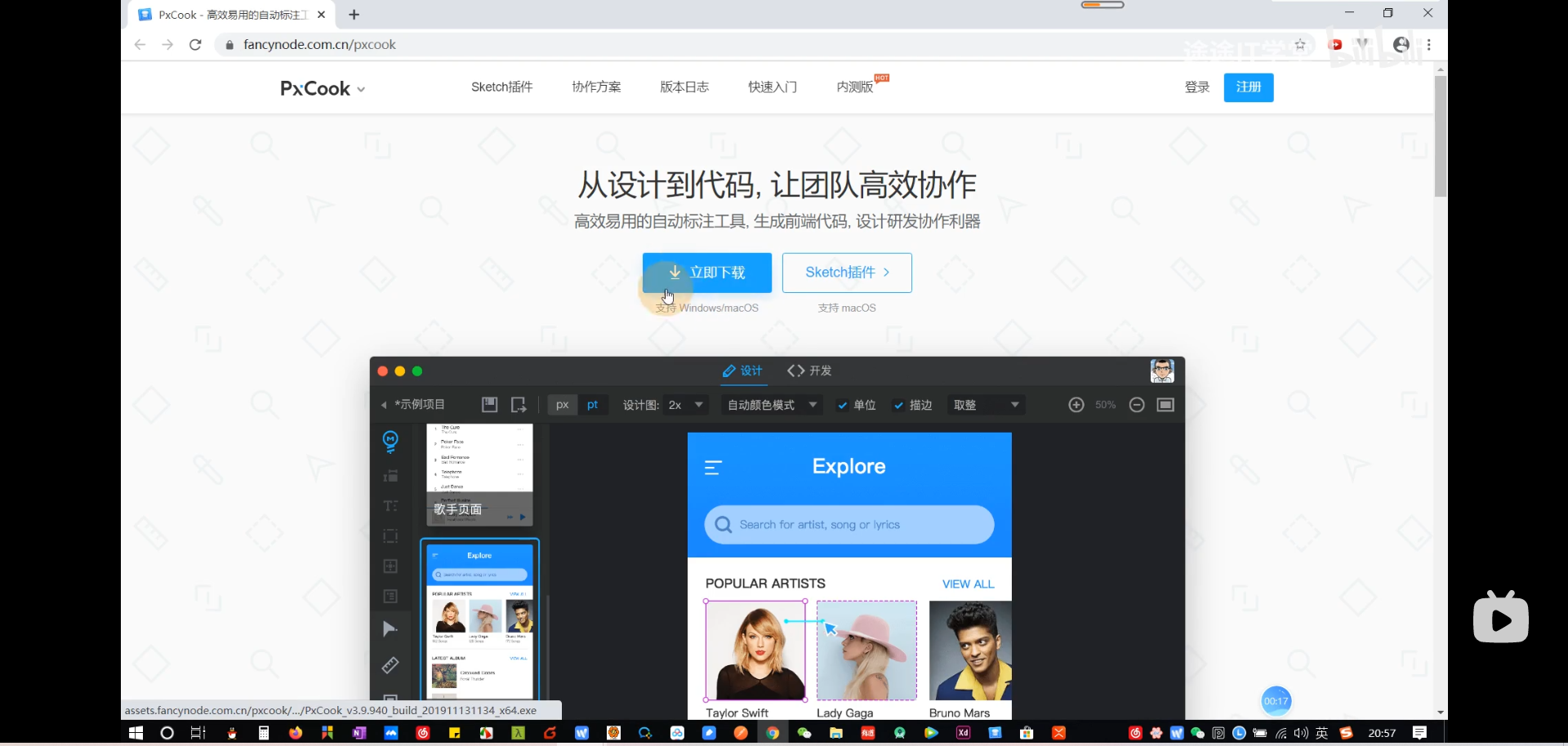1568x746 pixels.
Task: Open the Chrome profile avatar
Action: 1401,45
